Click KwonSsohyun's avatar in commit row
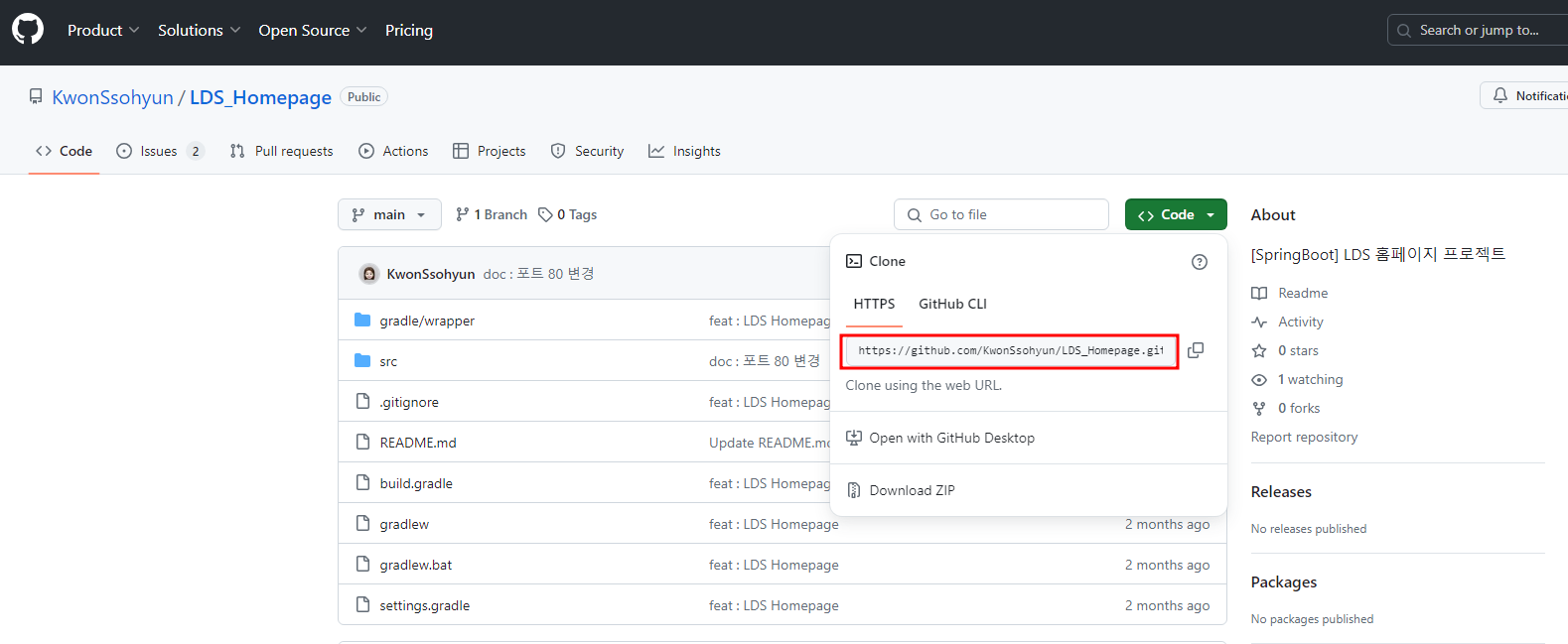Viewport: 1568px width, 644px height. pyautogui.click(x=369, y=274)
